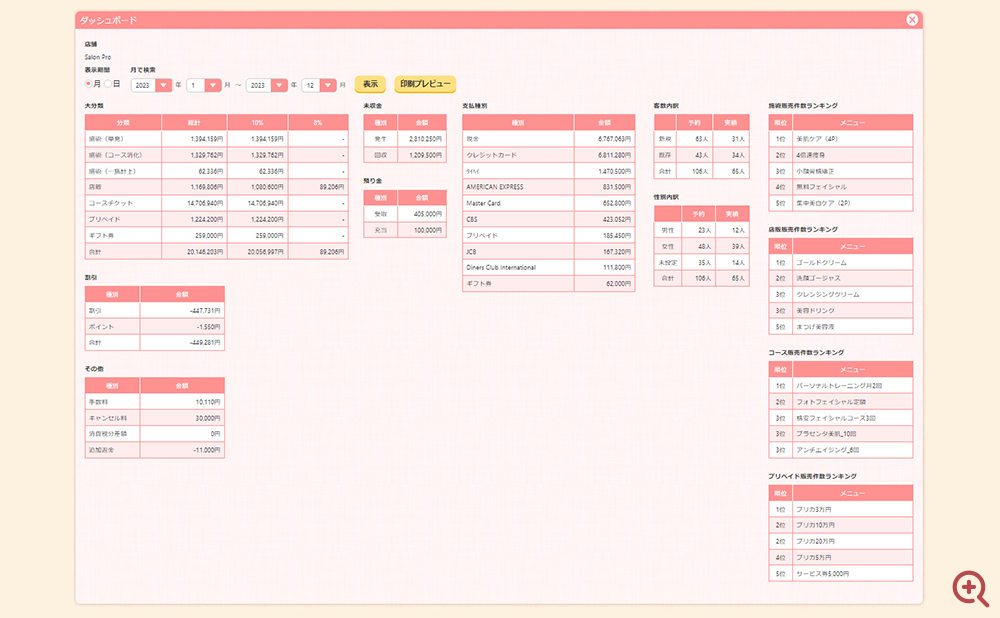This screenshot has width=1000, height=618.
Task: Select the フォトフェイシャル定額 ranking entry
Action: click(831, 402)
